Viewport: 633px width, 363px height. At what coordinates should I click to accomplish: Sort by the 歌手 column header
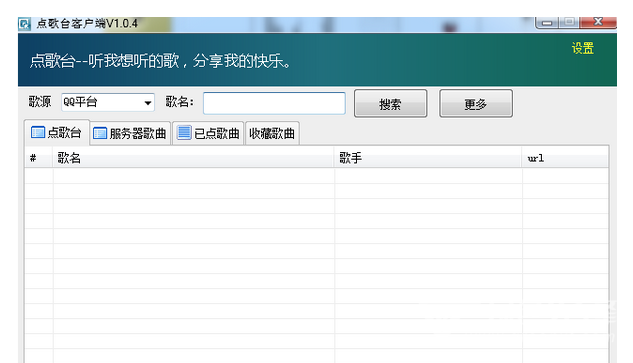(x=428, y=157)
